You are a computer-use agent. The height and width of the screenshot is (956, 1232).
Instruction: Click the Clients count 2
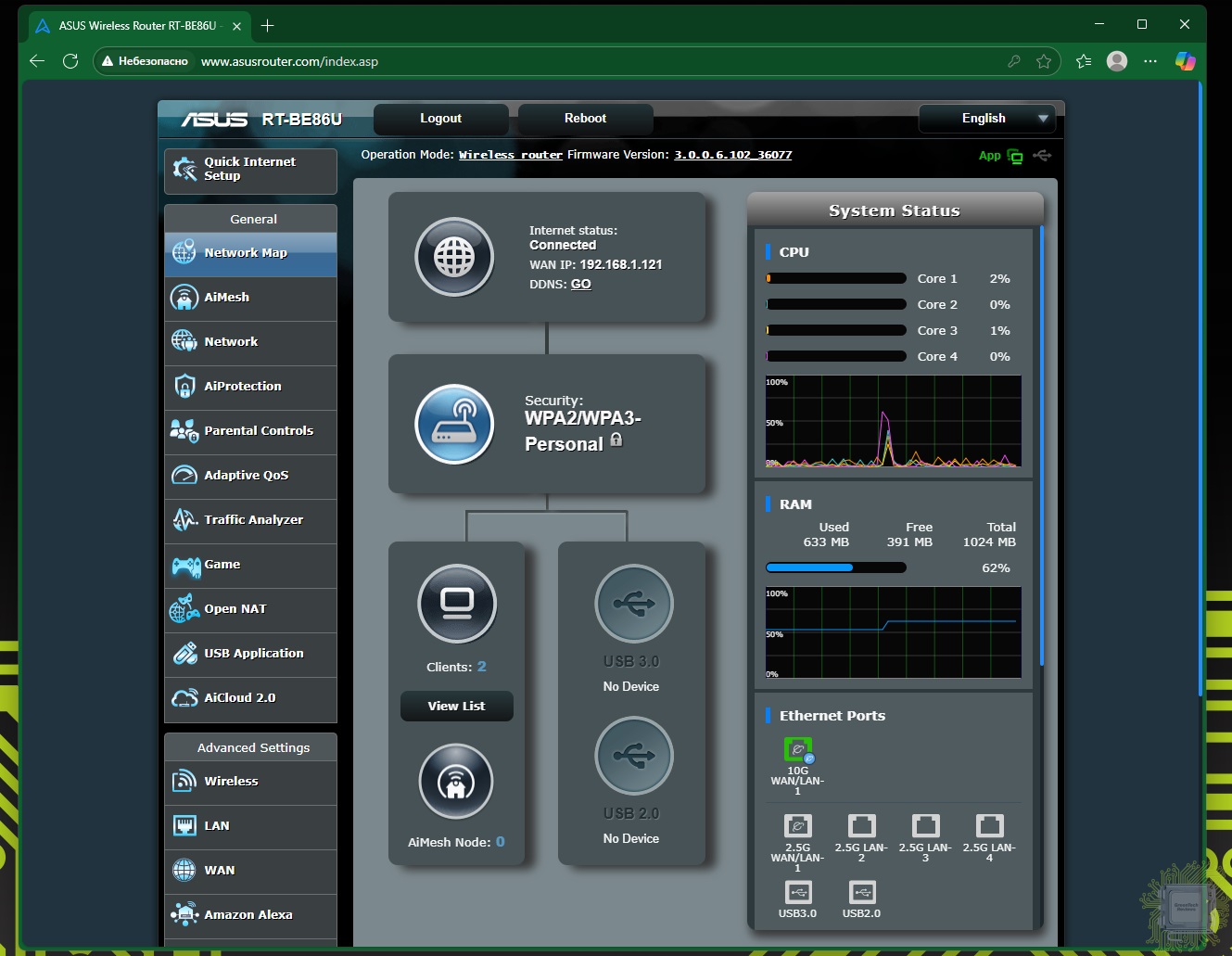click(481, 667)
